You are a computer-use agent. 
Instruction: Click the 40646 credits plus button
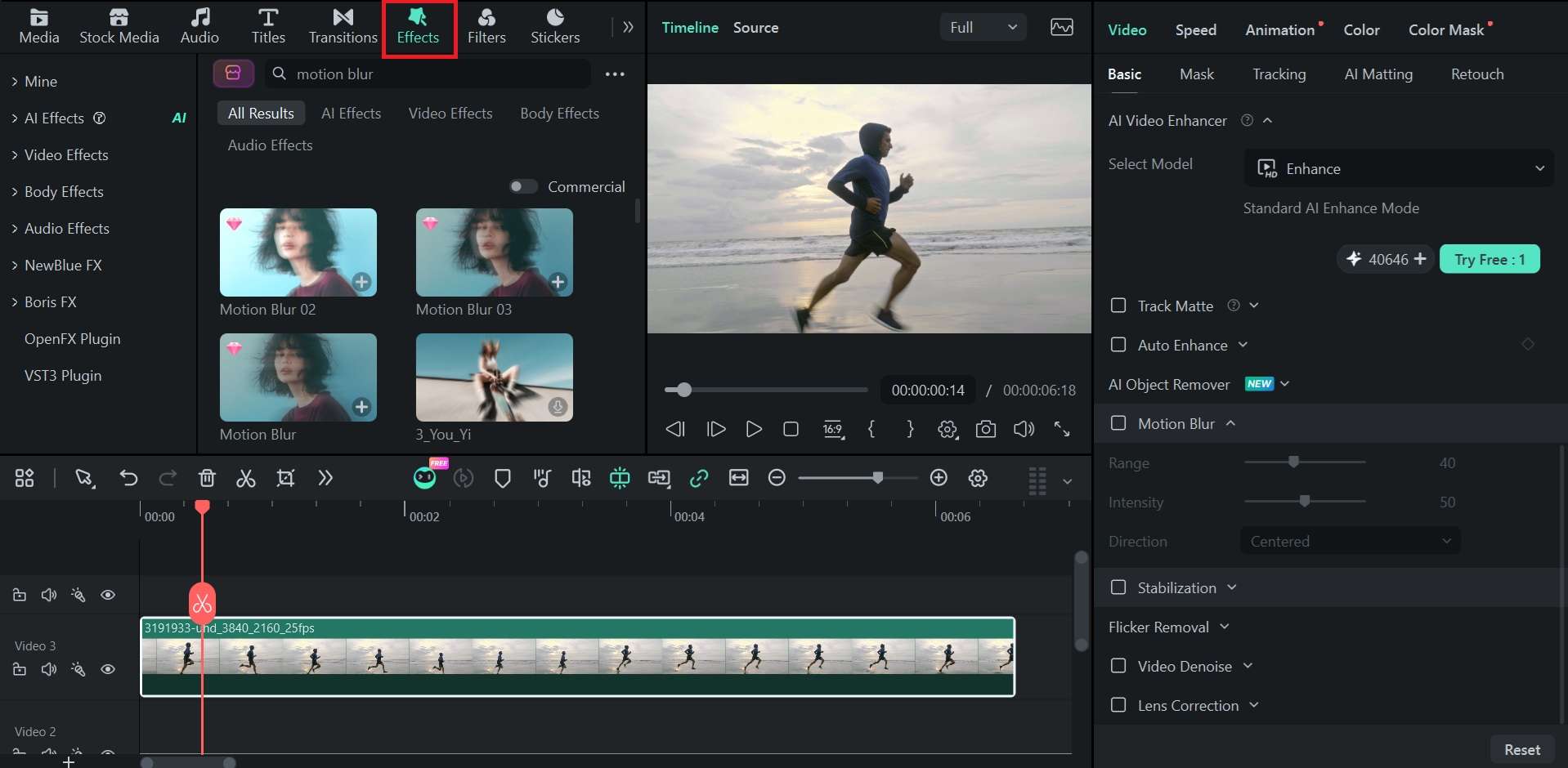click(x=1420, y=259)
